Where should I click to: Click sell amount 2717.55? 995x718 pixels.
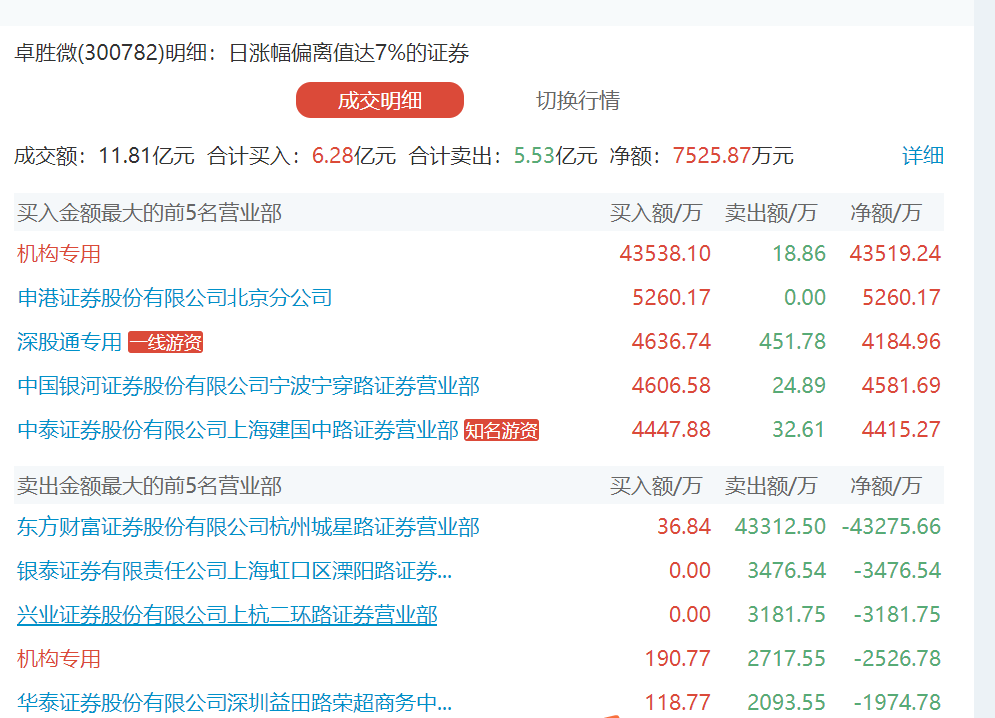pos(787,658)
